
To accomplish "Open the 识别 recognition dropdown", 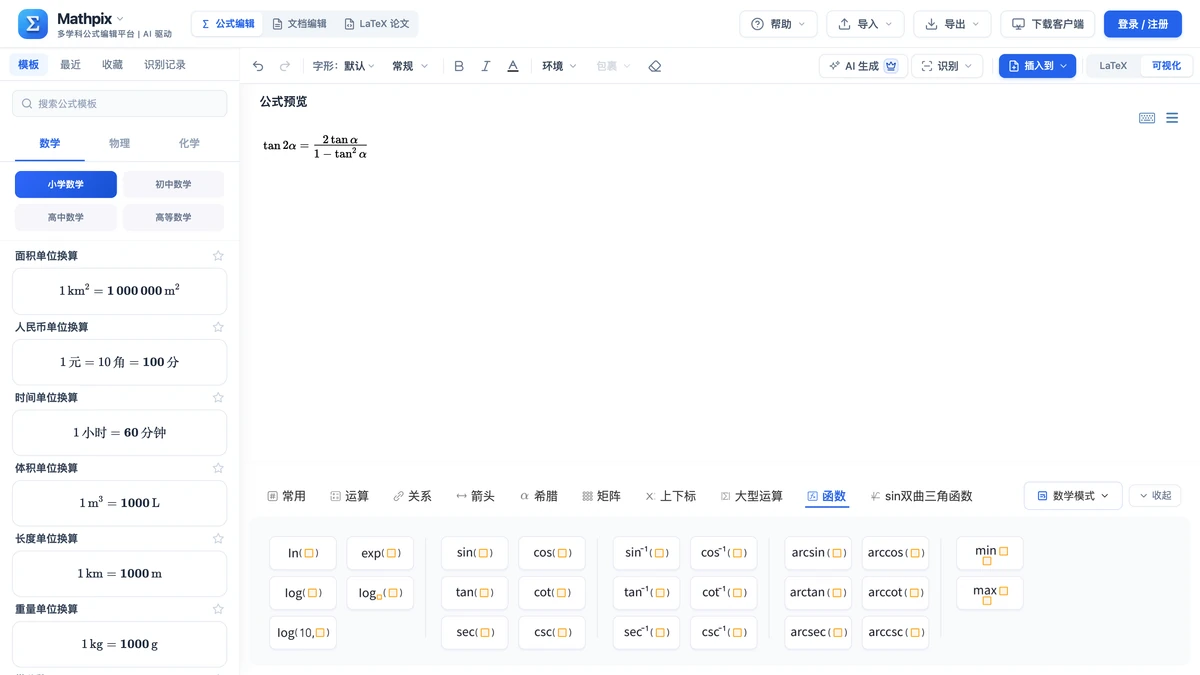I will click(x=947, y=66).
